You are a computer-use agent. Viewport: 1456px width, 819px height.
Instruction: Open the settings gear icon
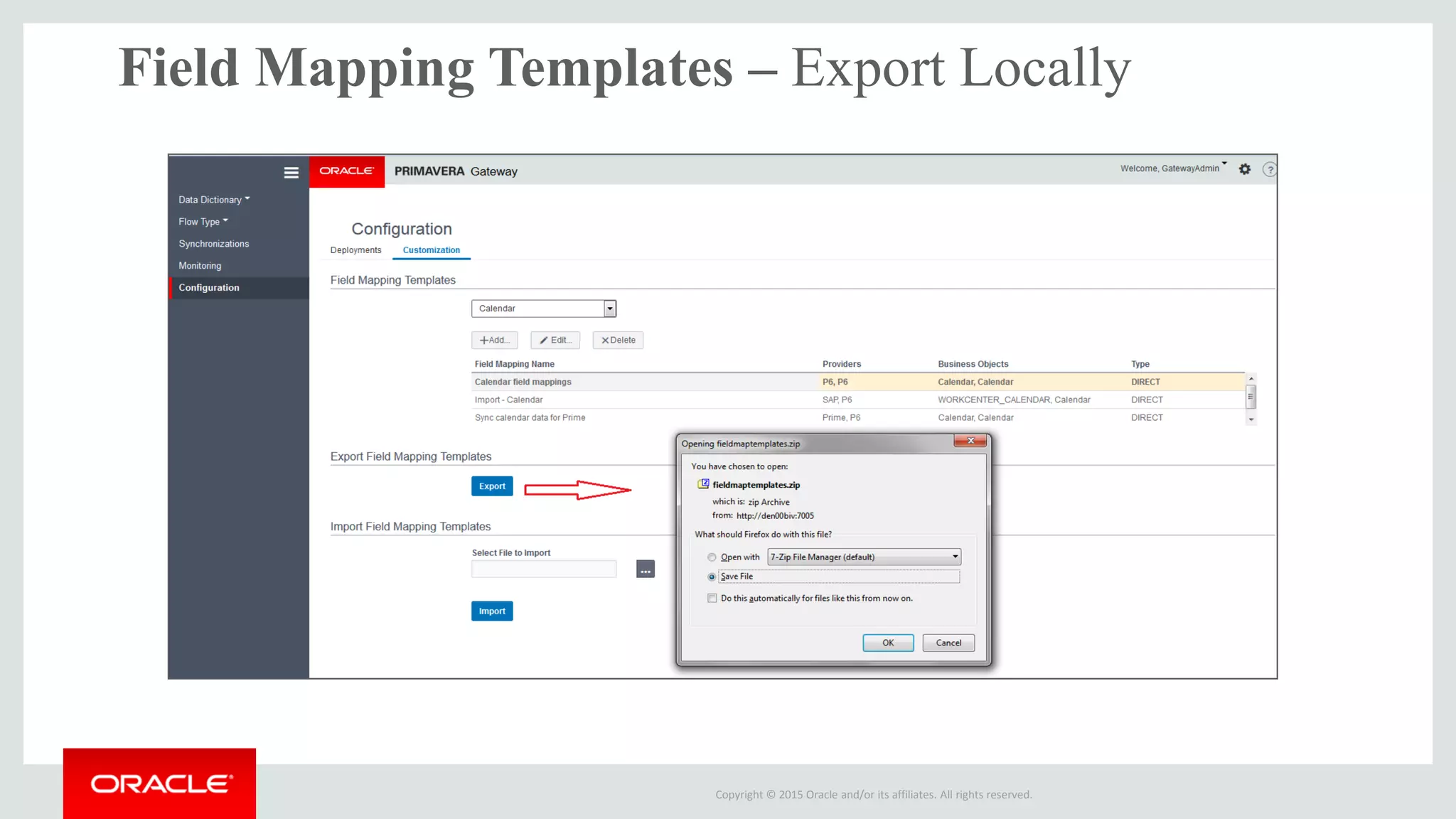1245,169
